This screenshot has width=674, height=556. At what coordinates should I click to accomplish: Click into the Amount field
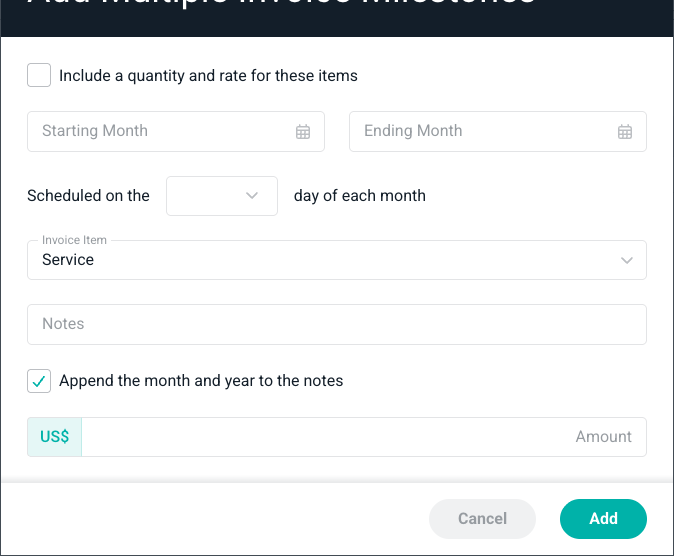364,437
